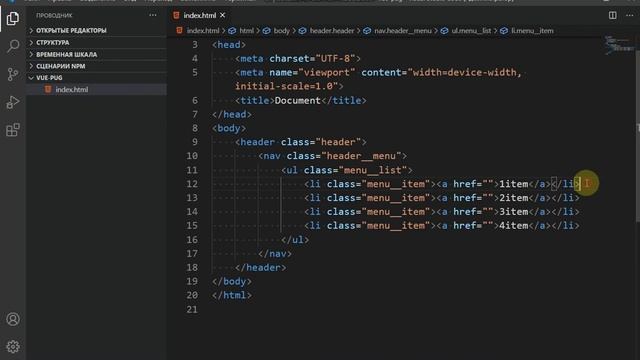Expand the СЦЕНАРИИ NPM section
Screen dimensions: 640x360
[x=97, y=66]
